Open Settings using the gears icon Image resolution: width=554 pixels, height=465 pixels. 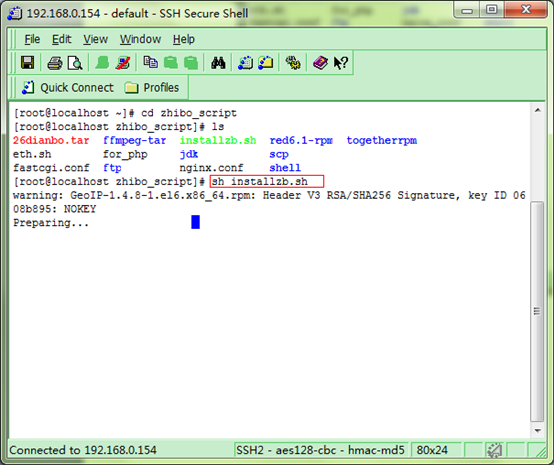(x=293, y=63)
